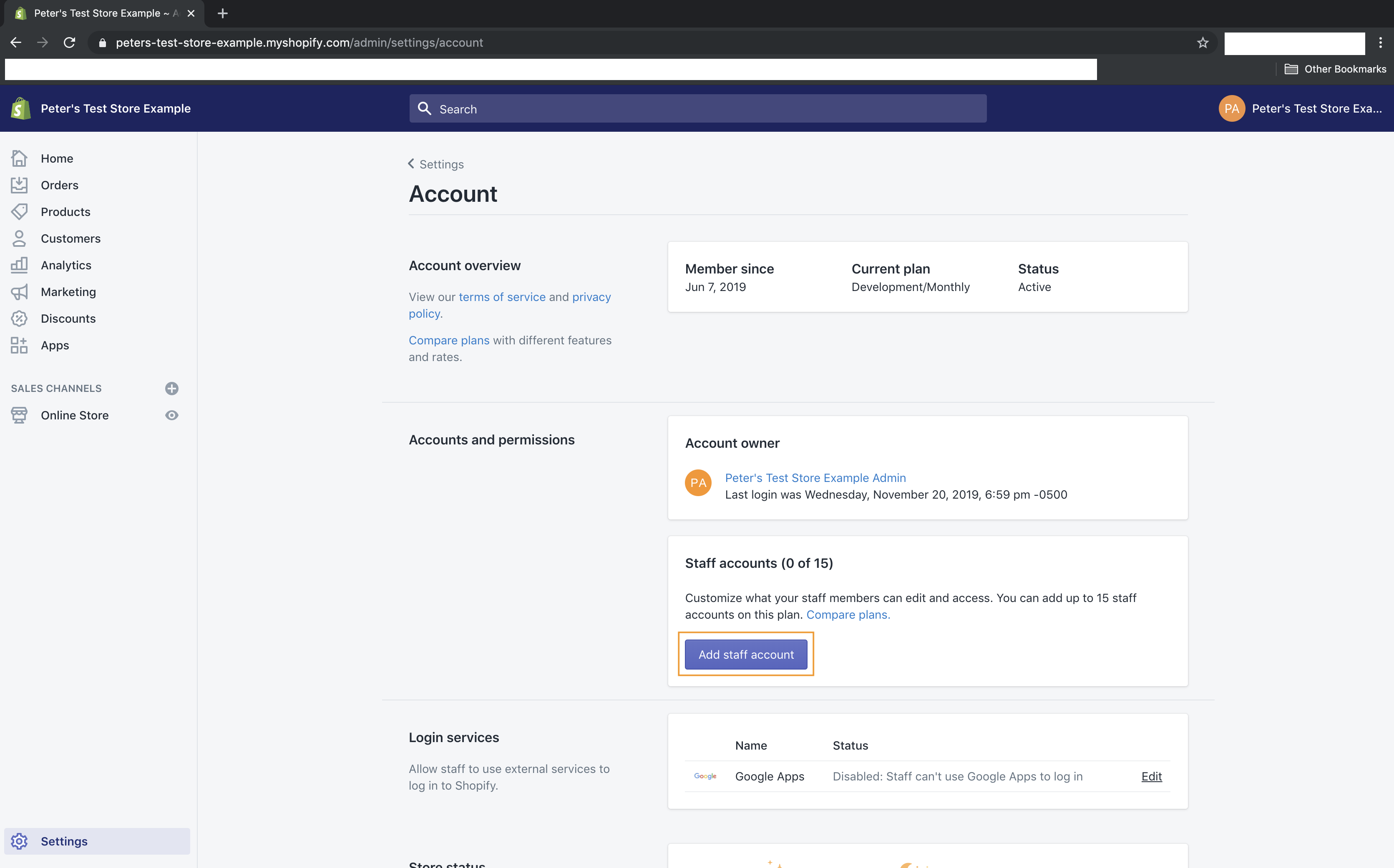1394x868 pixels.
Task: Click the Products tag icon
Action: coord(19,211)
